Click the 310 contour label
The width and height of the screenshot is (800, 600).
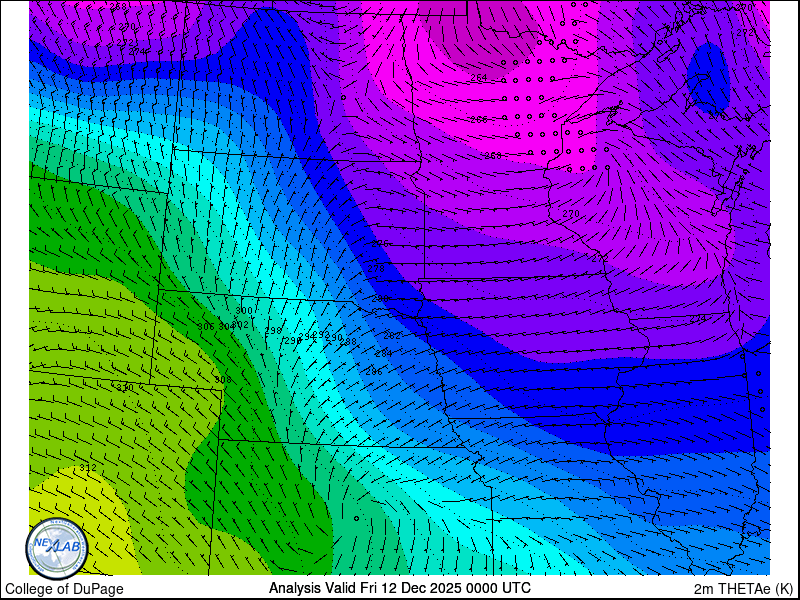coord(124,388)
